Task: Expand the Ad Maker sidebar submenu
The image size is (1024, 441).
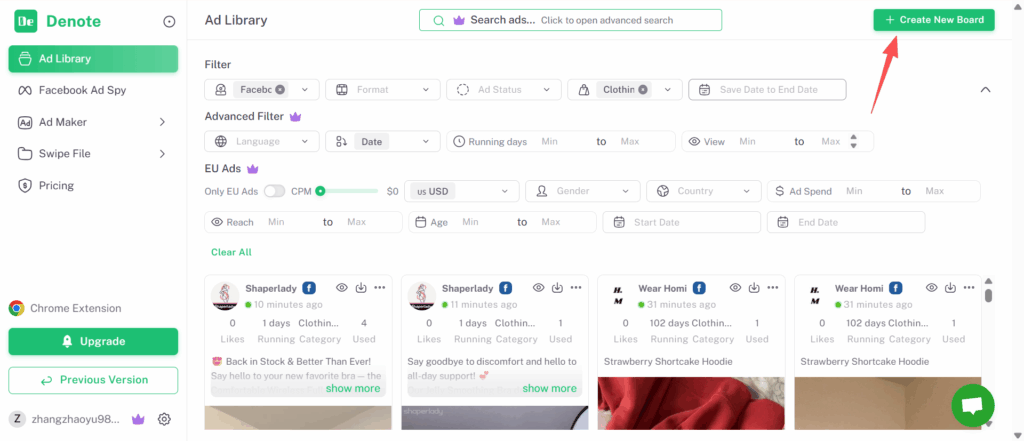Action: (162, 122)
